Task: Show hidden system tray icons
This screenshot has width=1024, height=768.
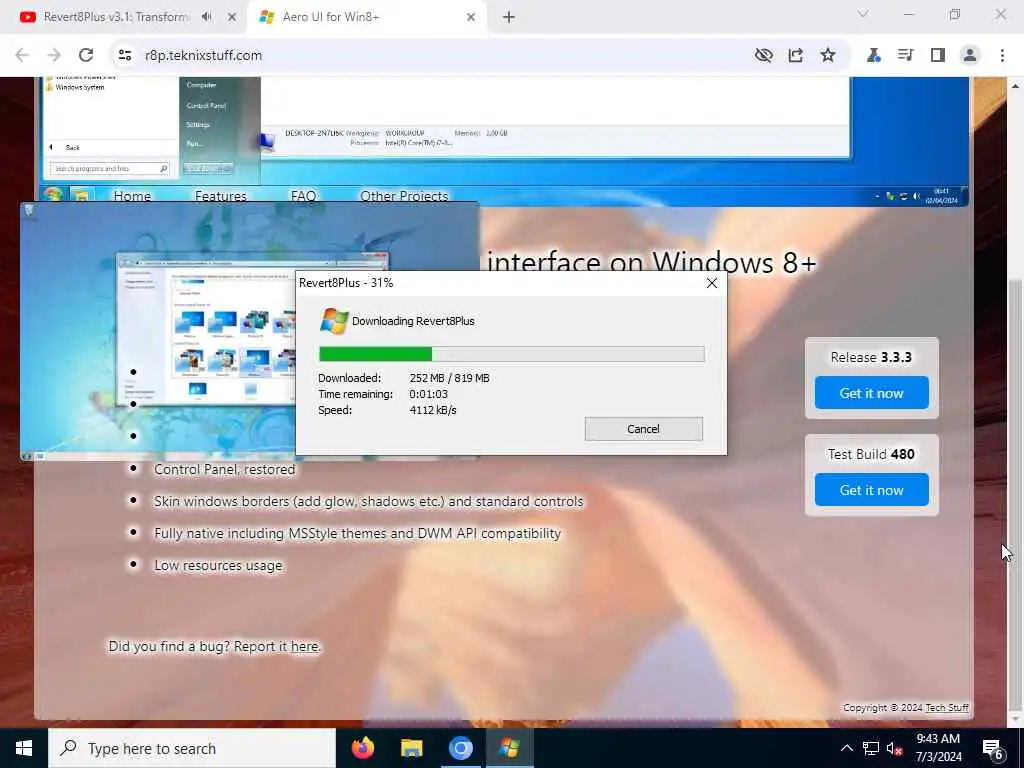Action: coord(846,748)
